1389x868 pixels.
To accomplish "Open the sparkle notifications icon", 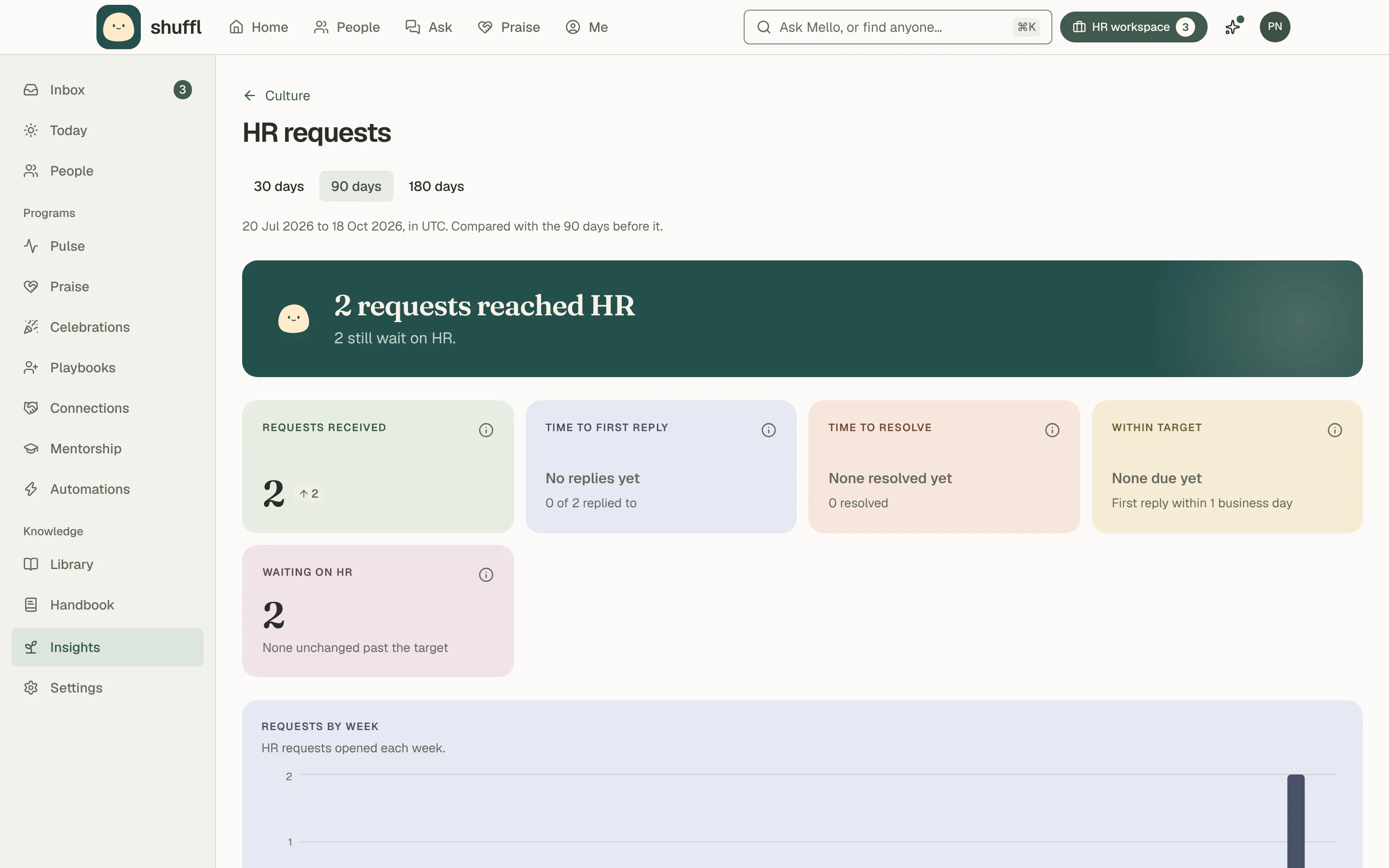I will coord(1233,27).
